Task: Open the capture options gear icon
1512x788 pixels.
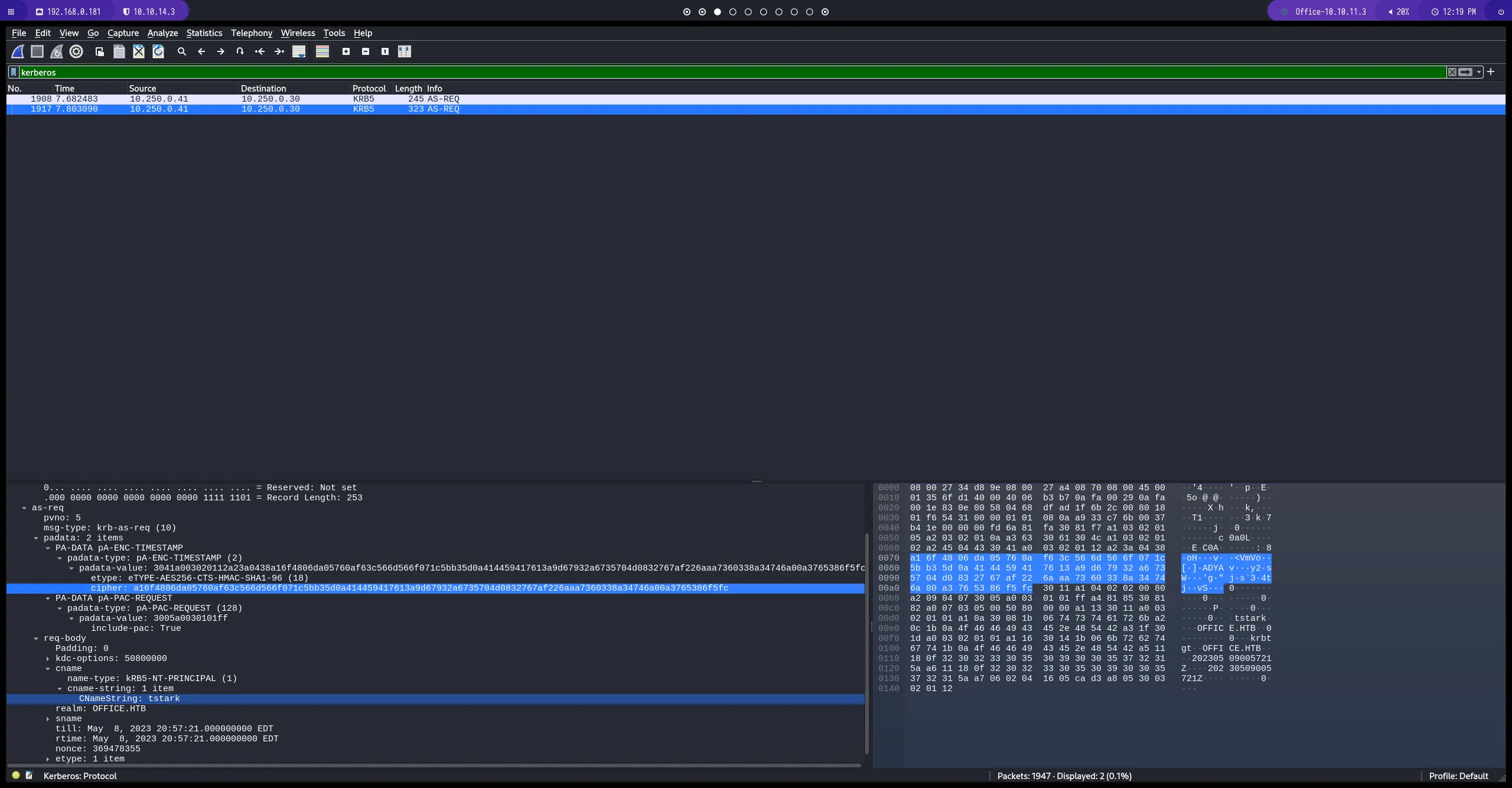Action: click(x=76, y=52)
